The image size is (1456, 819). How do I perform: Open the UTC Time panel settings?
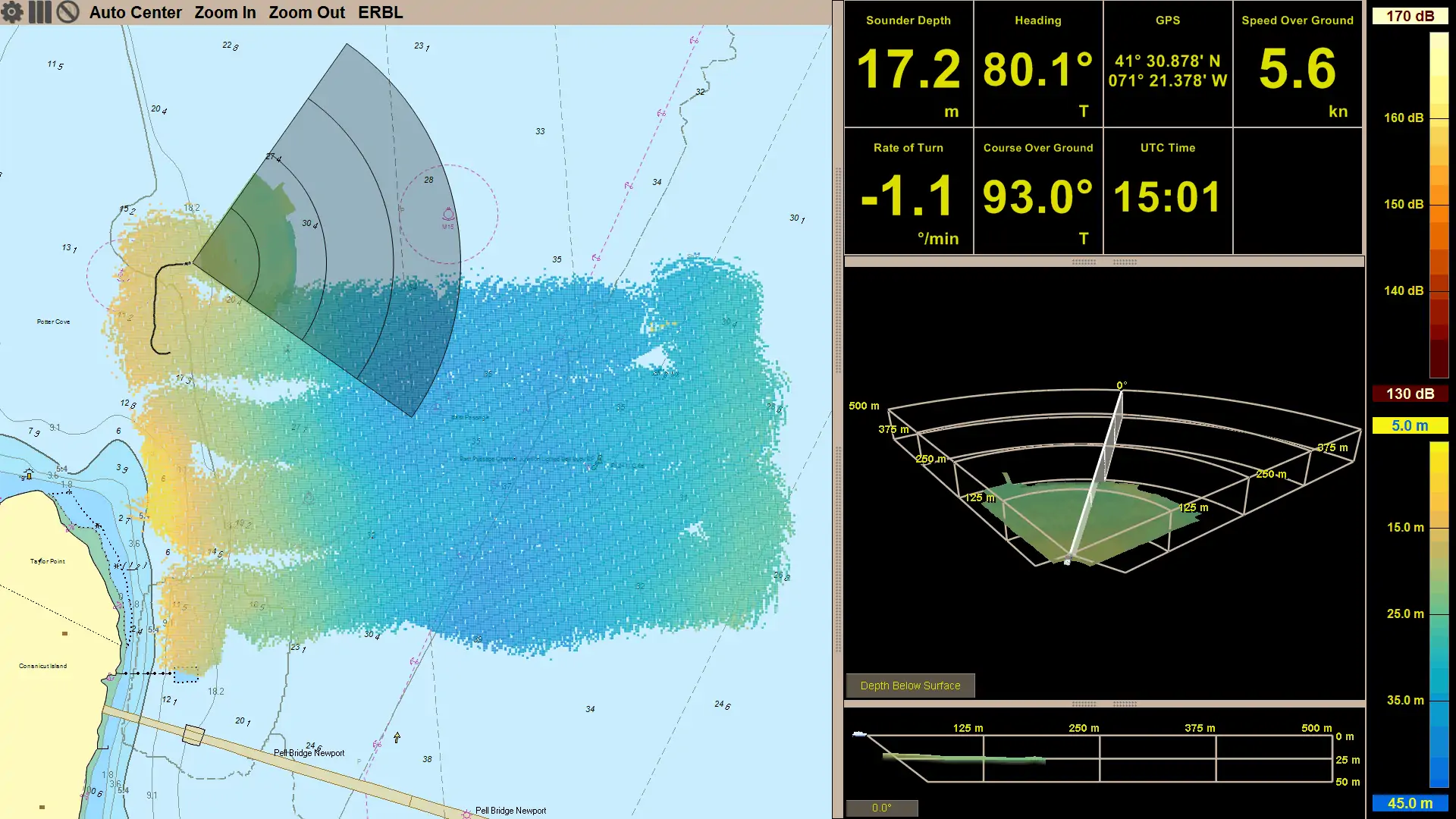coord(1167,147)
